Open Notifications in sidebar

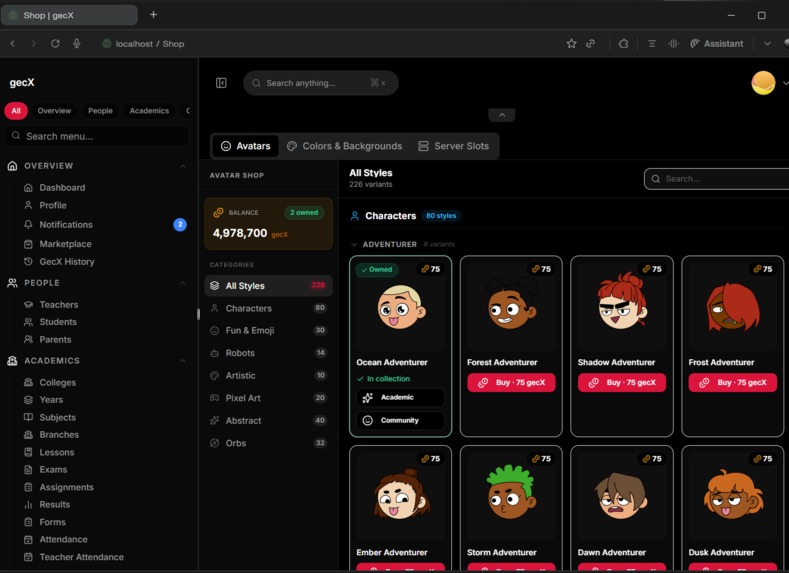[x=66, y=224]
